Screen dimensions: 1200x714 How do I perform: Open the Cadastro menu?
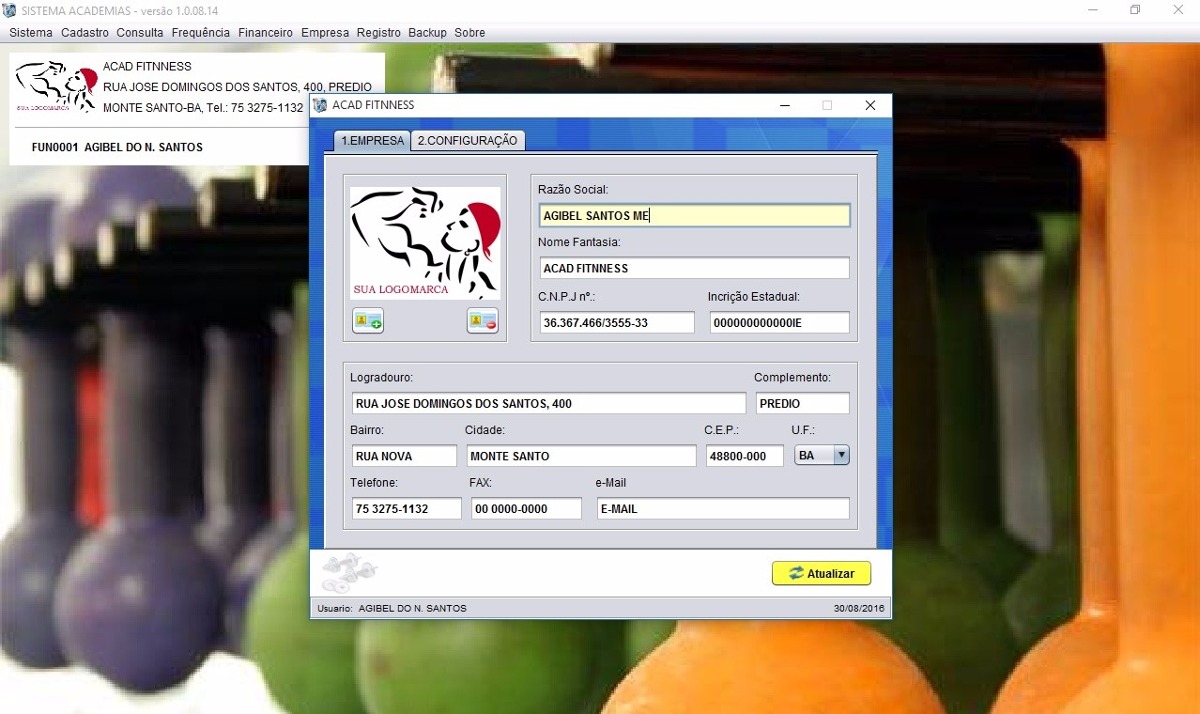pos(85,32)
